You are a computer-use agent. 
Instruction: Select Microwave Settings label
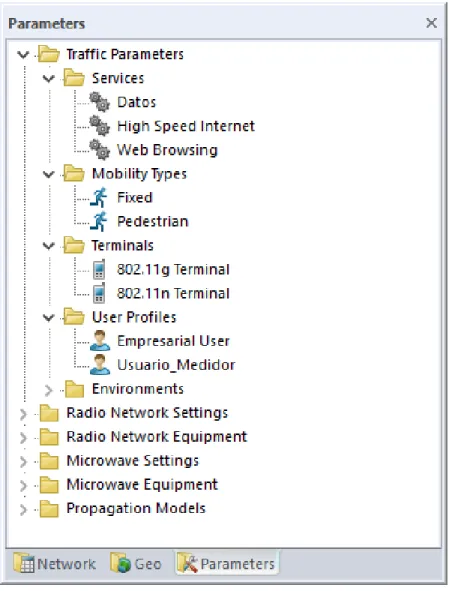(x=132, y=461)
